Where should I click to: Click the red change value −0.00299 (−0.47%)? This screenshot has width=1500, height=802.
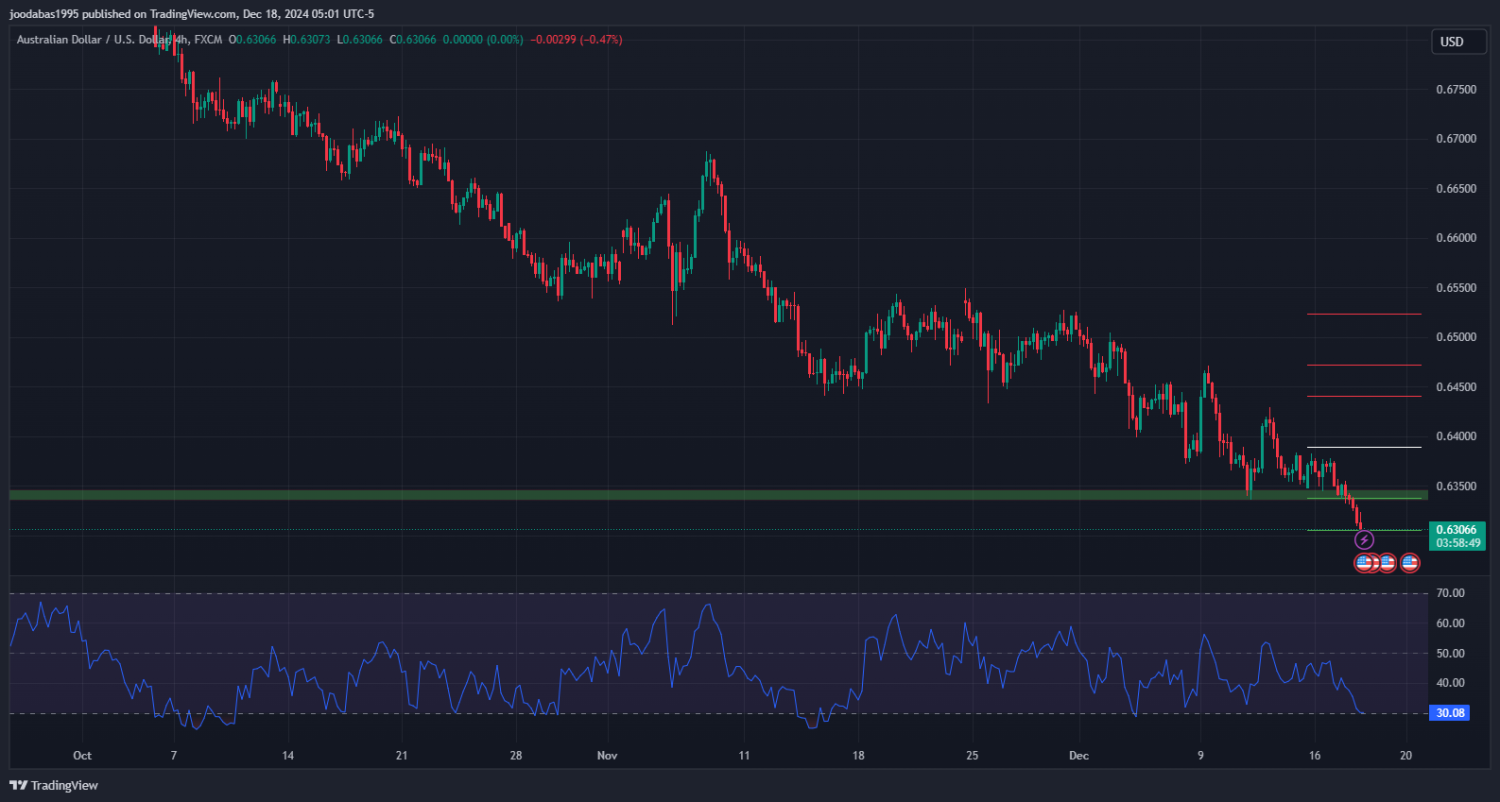click(576, 40)
